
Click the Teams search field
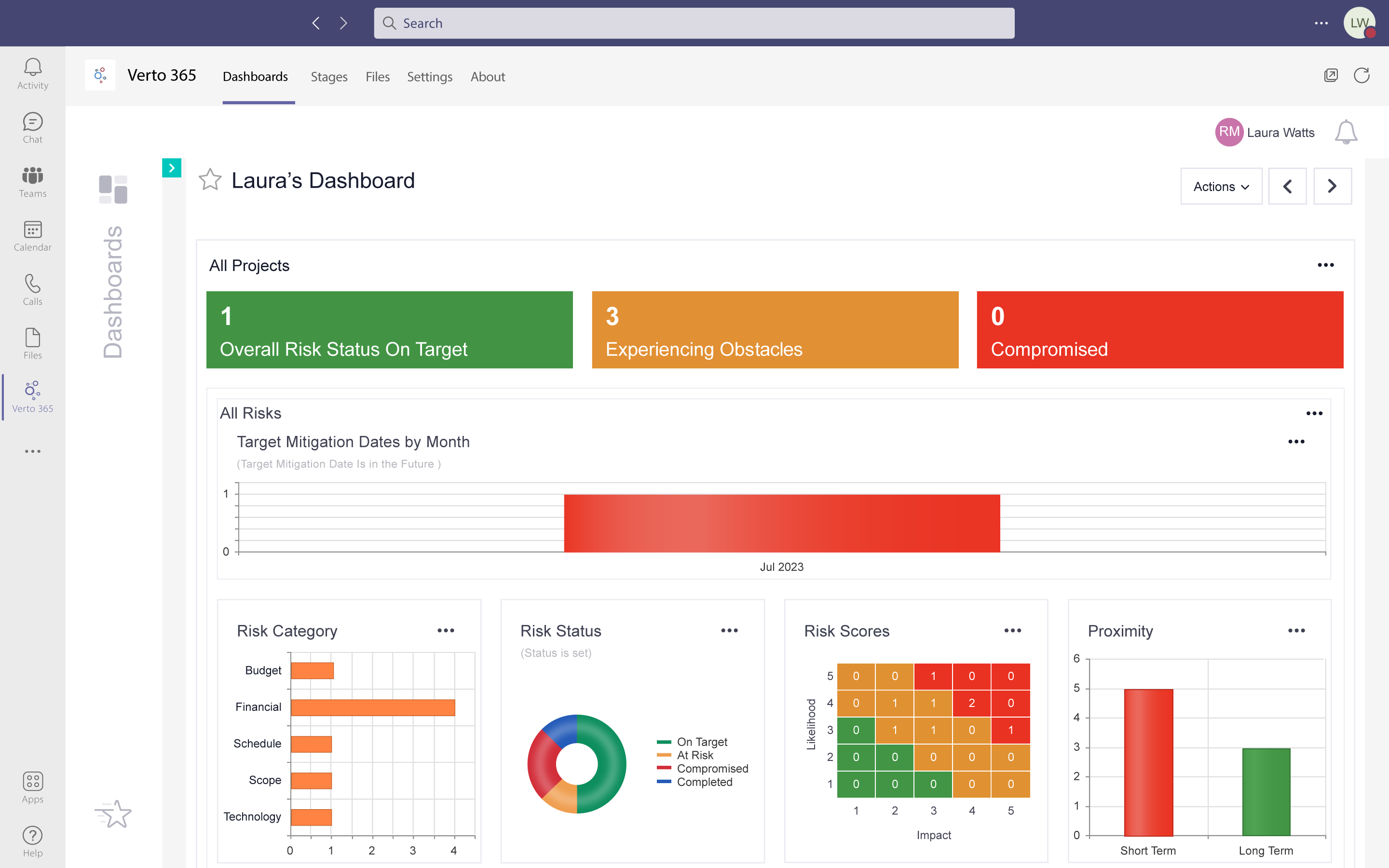point(694,23)
